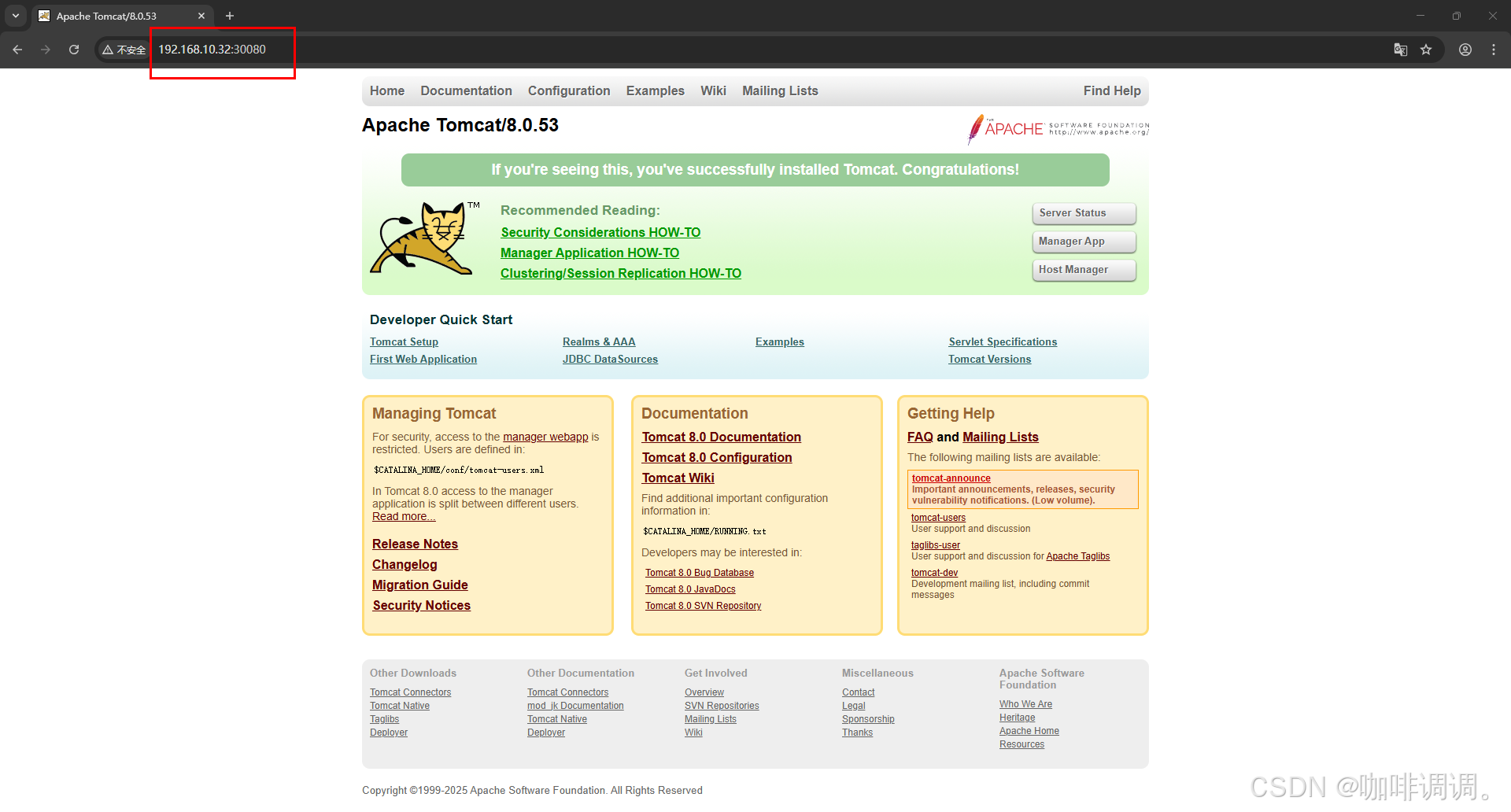Open the Sponsorship footer link
The width and height of the screenshot is (1511, 812).
(868, 720)
